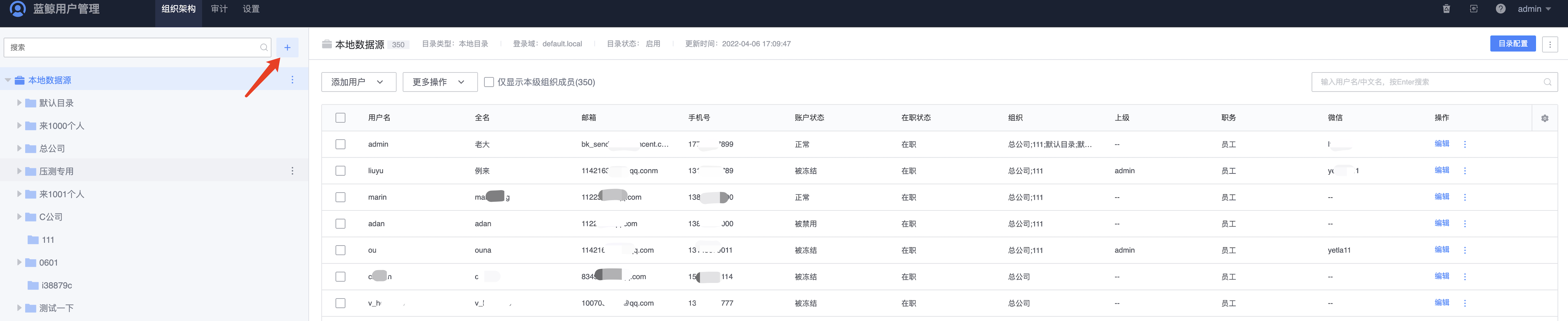Check 仅显示本级组织成员 checkbox
1568x321 pixels.
pyautogui.click(x=489, y=82)
